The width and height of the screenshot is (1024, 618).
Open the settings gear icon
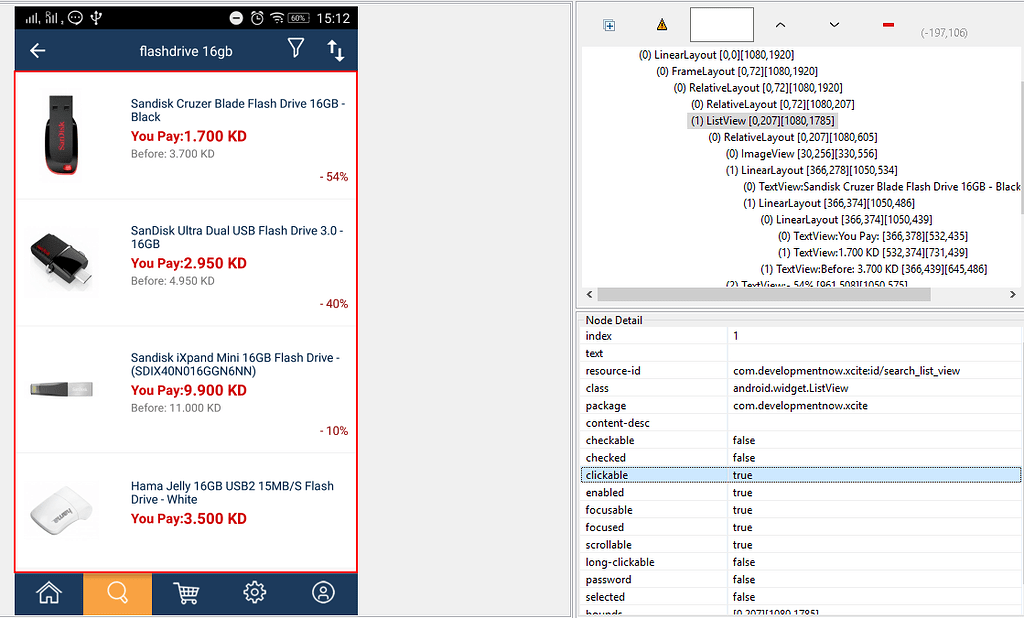[255, 593]
